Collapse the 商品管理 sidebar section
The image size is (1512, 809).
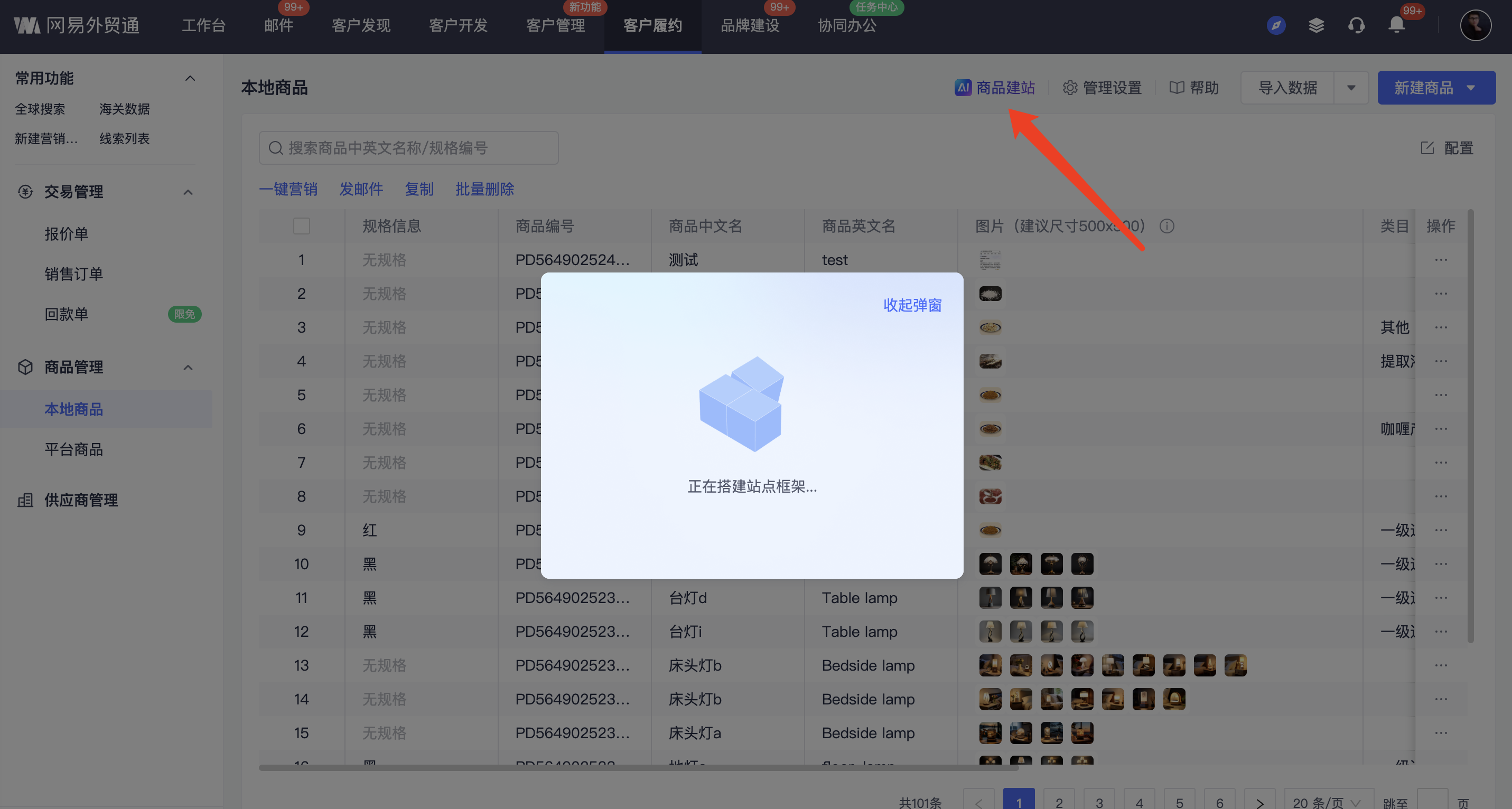coord(188,368)
